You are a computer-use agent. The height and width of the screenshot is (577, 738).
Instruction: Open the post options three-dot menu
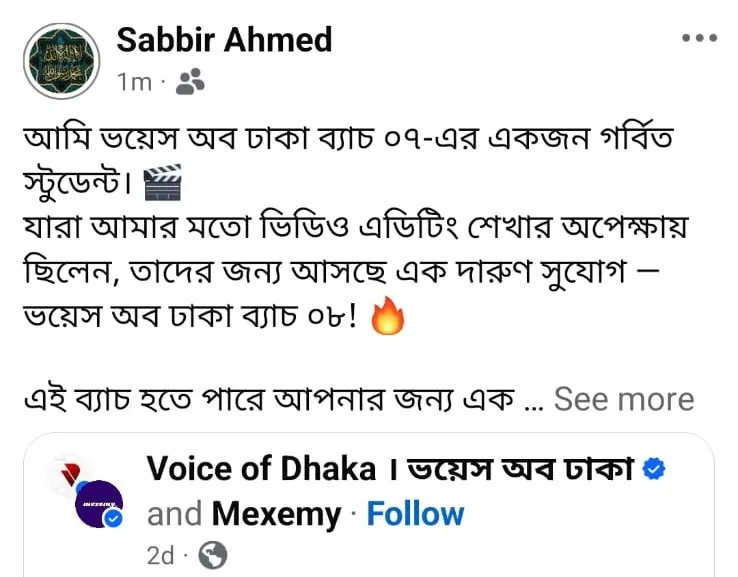(x=699, y=39)
